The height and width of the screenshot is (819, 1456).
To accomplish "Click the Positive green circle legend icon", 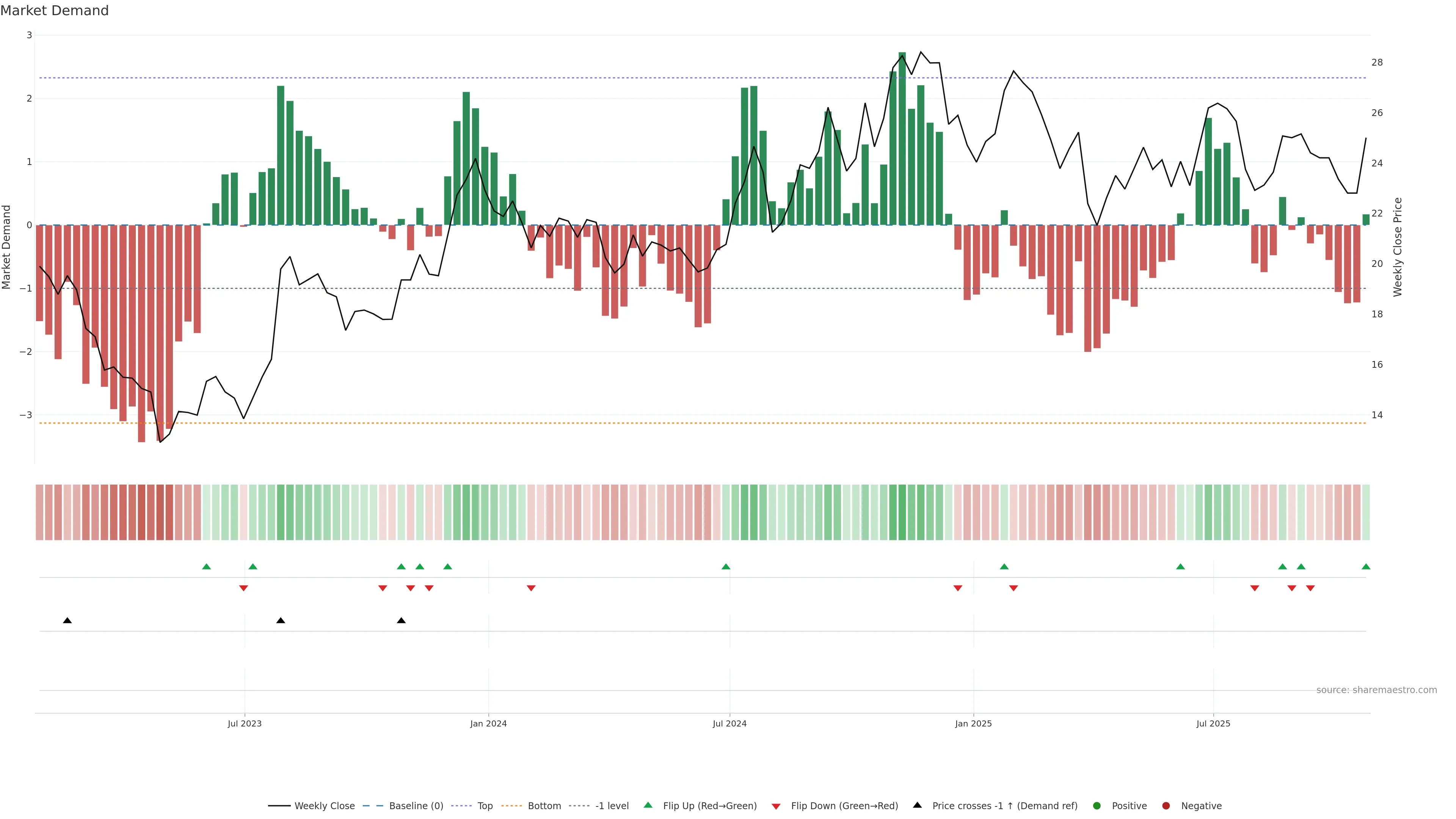I will click(x=1097, y=806).
